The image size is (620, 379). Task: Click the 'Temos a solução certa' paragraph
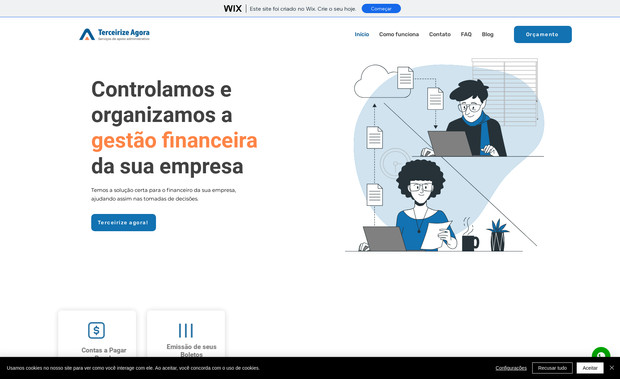(x=164, y=194)
